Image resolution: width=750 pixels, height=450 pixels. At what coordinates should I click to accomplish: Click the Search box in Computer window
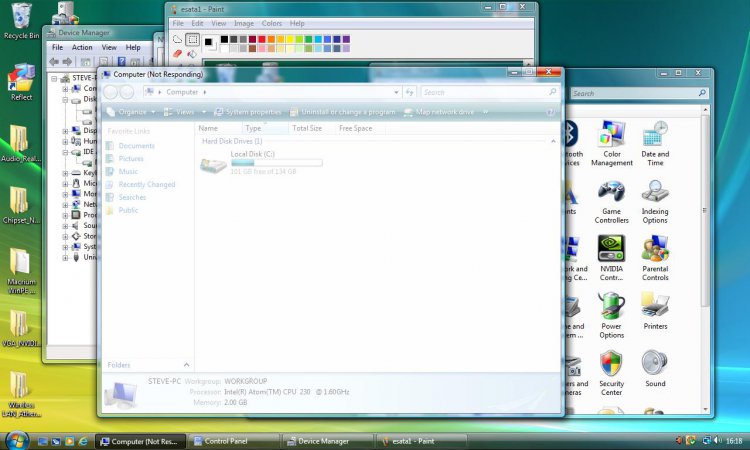coord(489,92)
